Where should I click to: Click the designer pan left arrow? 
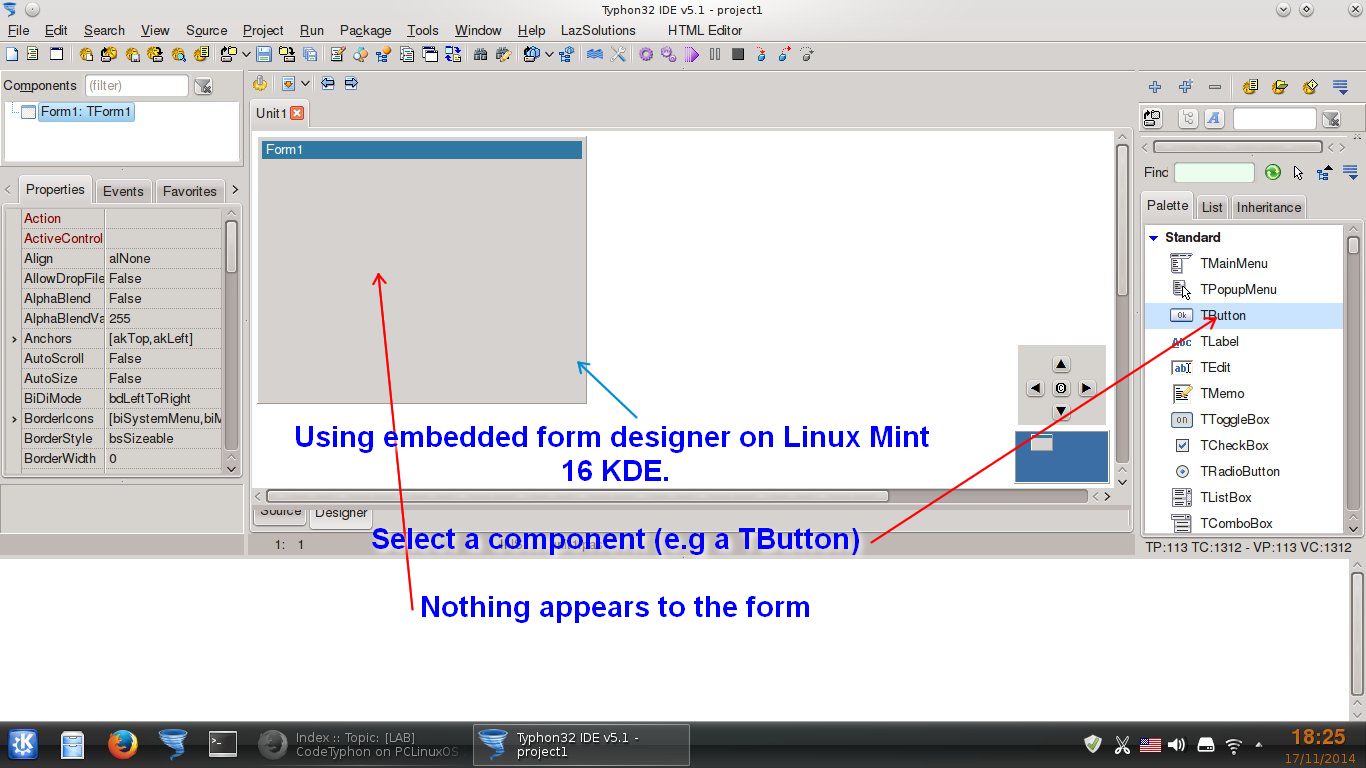tap(1036, 388)
